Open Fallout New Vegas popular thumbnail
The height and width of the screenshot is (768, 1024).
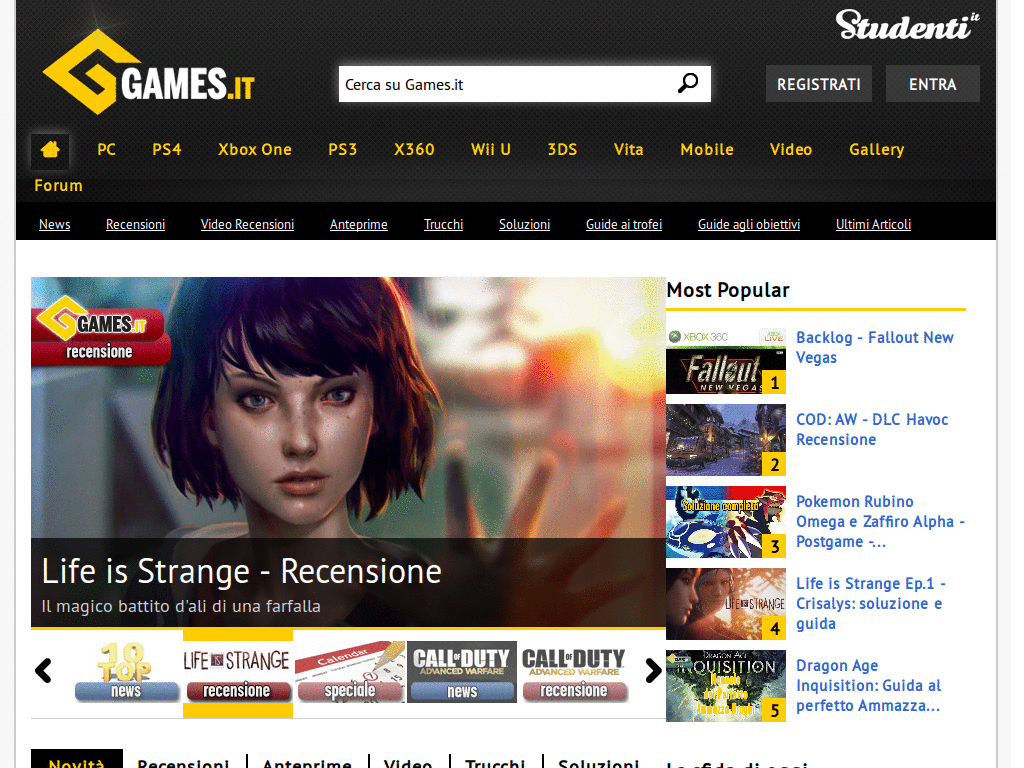click(x=726, y=359)
